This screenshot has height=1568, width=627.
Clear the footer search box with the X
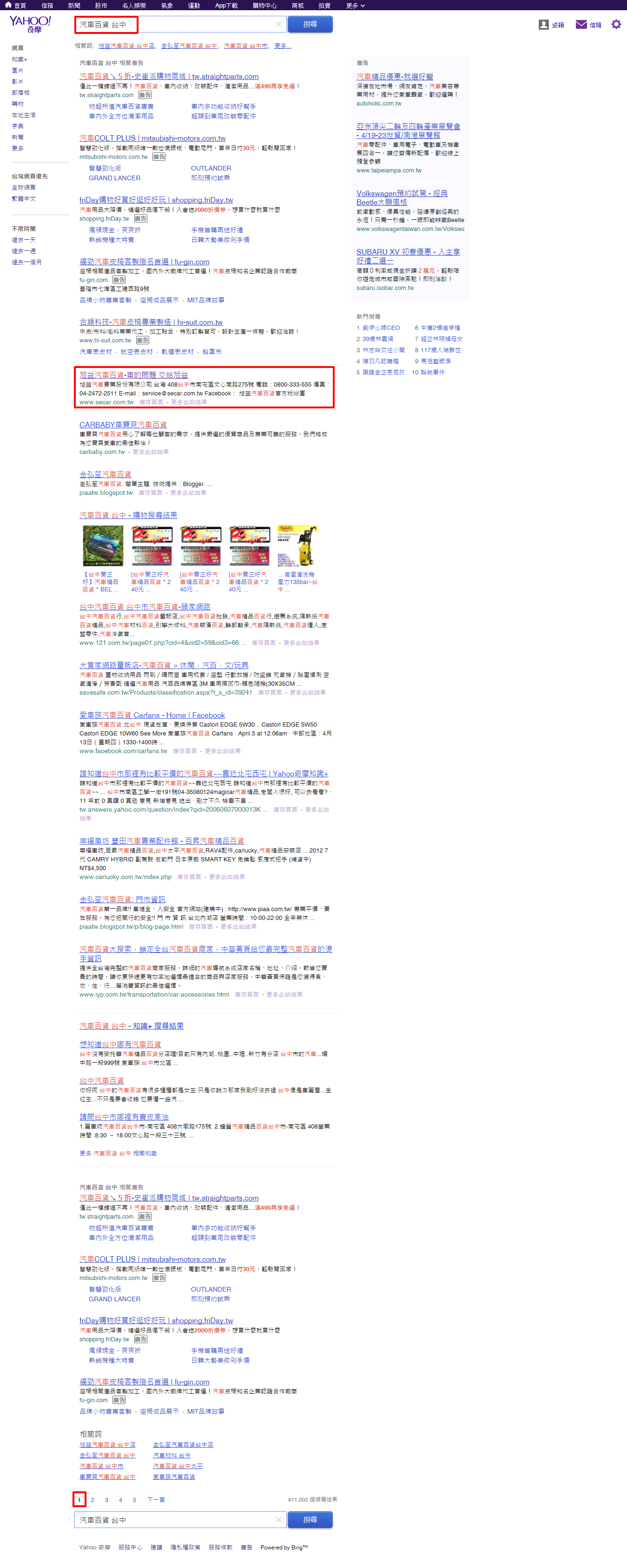tap(279, 1519)
